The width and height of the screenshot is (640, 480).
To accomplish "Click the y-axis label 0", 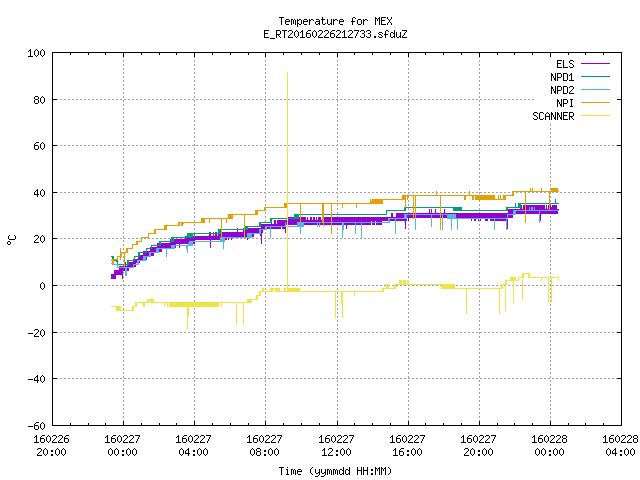I will 42,286.
